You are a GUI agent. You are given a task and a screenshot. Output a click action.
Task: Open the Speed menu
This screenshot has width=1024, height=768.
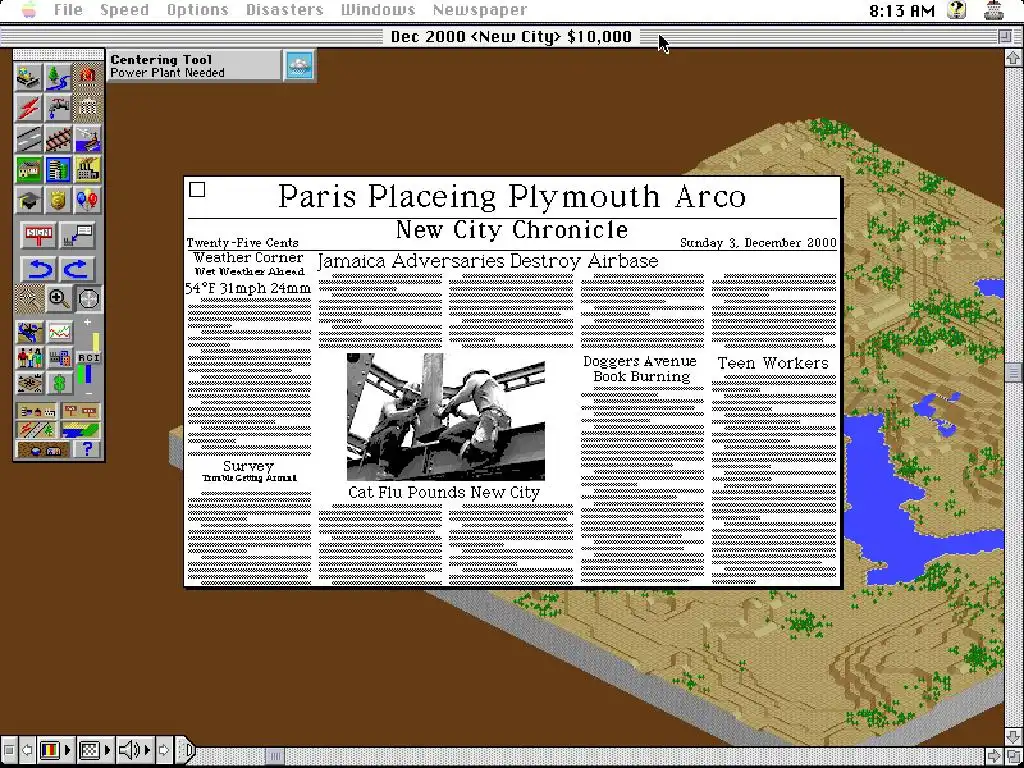124,10
